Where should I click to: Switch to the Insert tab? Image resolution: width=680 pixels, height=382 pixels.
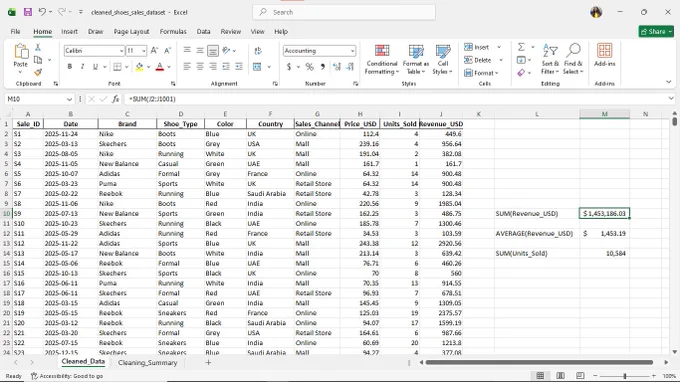(x=69, y=32)
